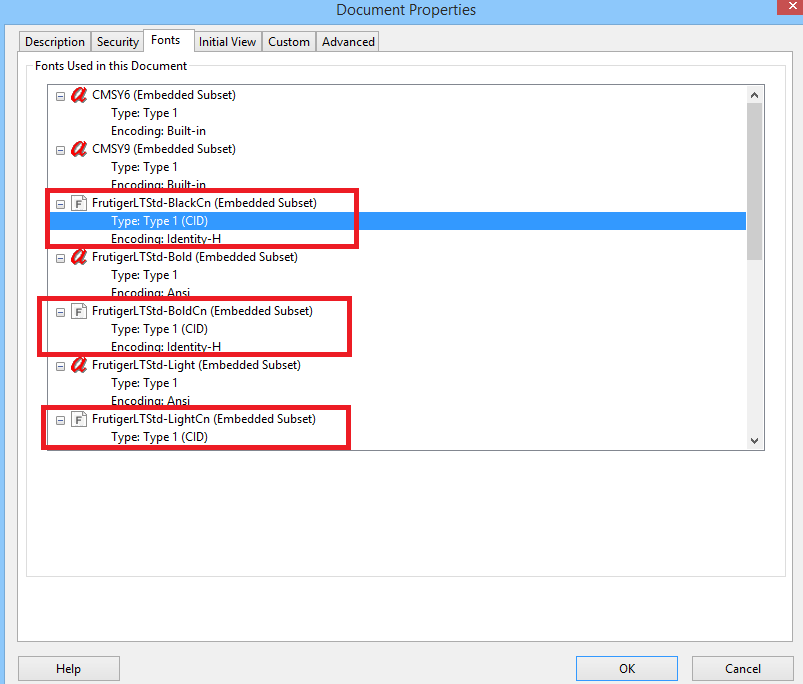Collapse the CMSY6 font entry
The image size is (803, 684).
[x=60, y=94]
